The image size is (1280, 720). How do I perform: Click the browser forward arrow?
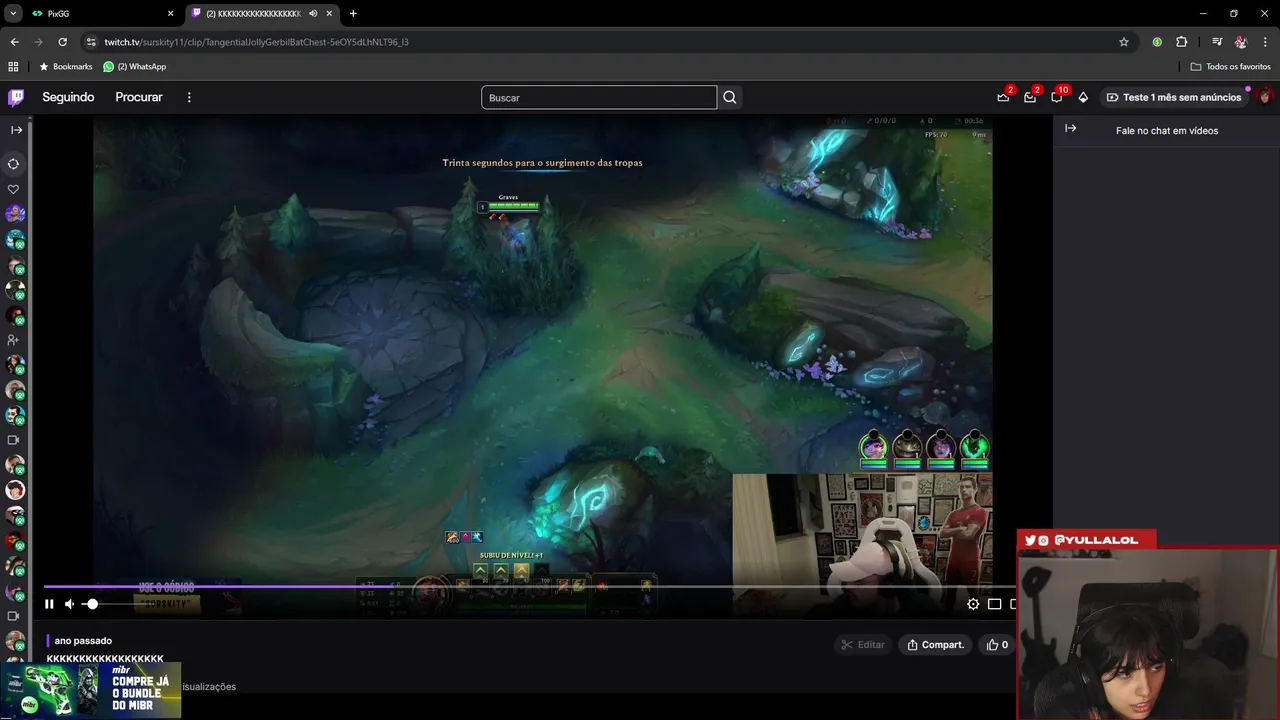click(x=38, y=42)
